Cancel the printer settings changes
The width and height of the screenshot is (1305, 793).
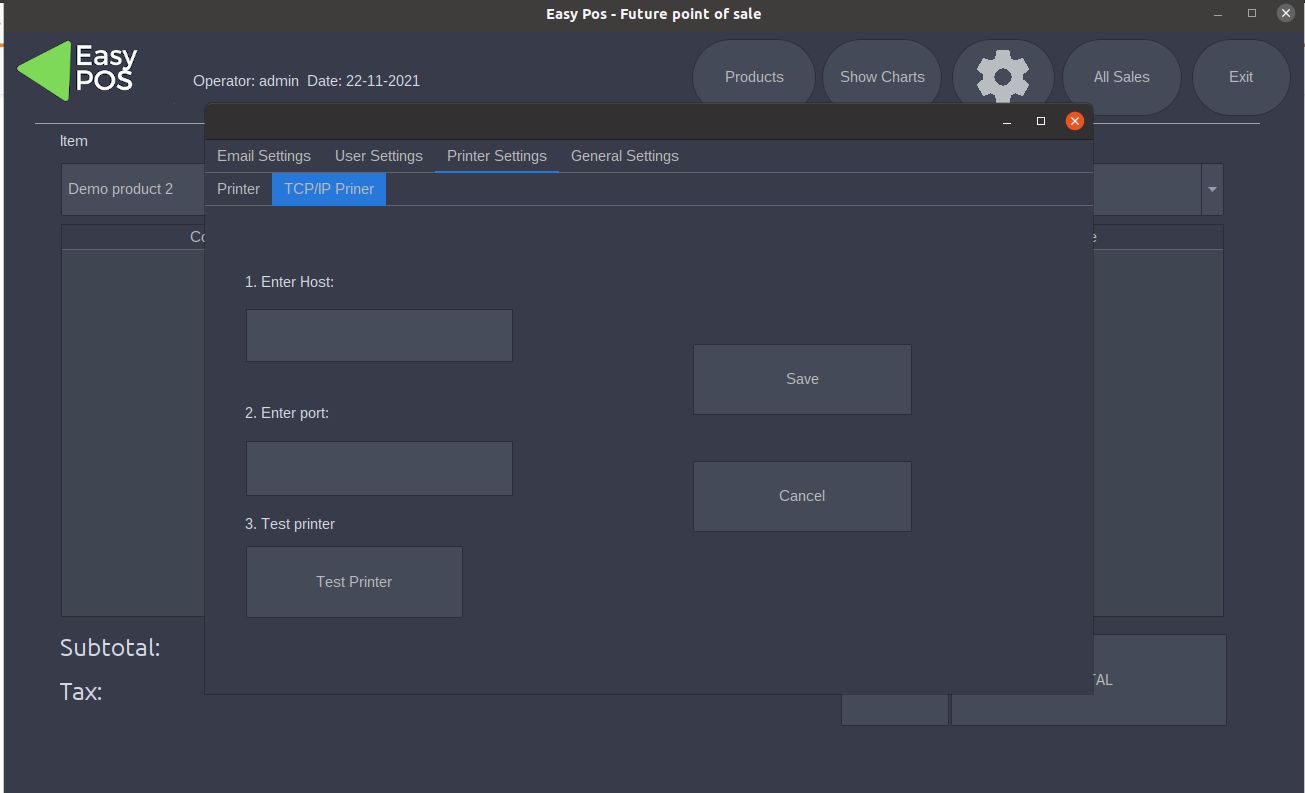pyautogui.click(x=802, y=496)
